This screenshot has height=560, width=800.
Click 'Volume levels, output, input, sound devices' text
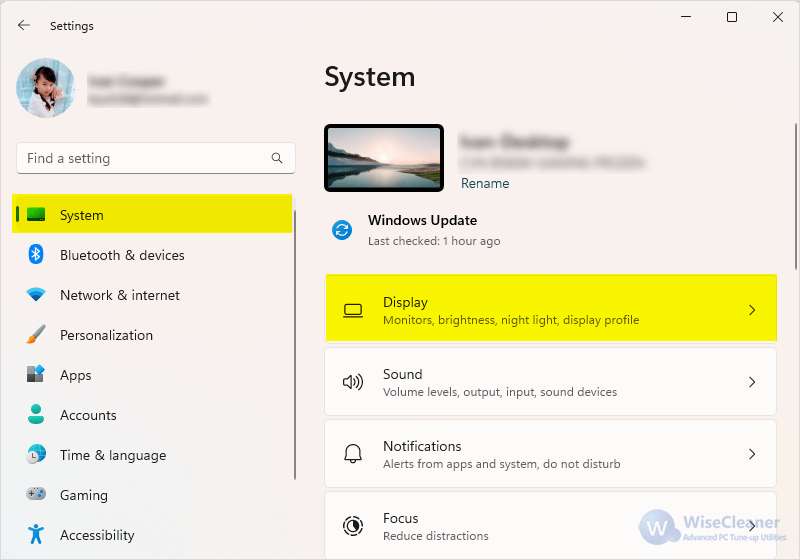[x=500, y=392]
